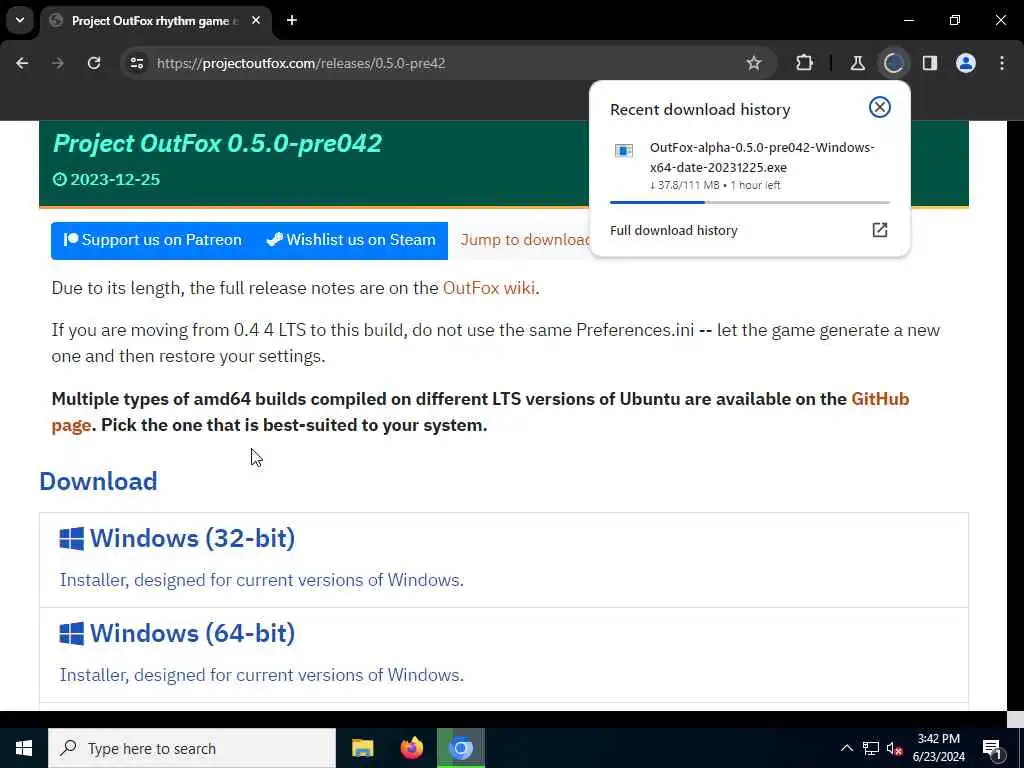Screen dimensions: 1024x768
Task: Open the GitHub page link
Action: 880,399
